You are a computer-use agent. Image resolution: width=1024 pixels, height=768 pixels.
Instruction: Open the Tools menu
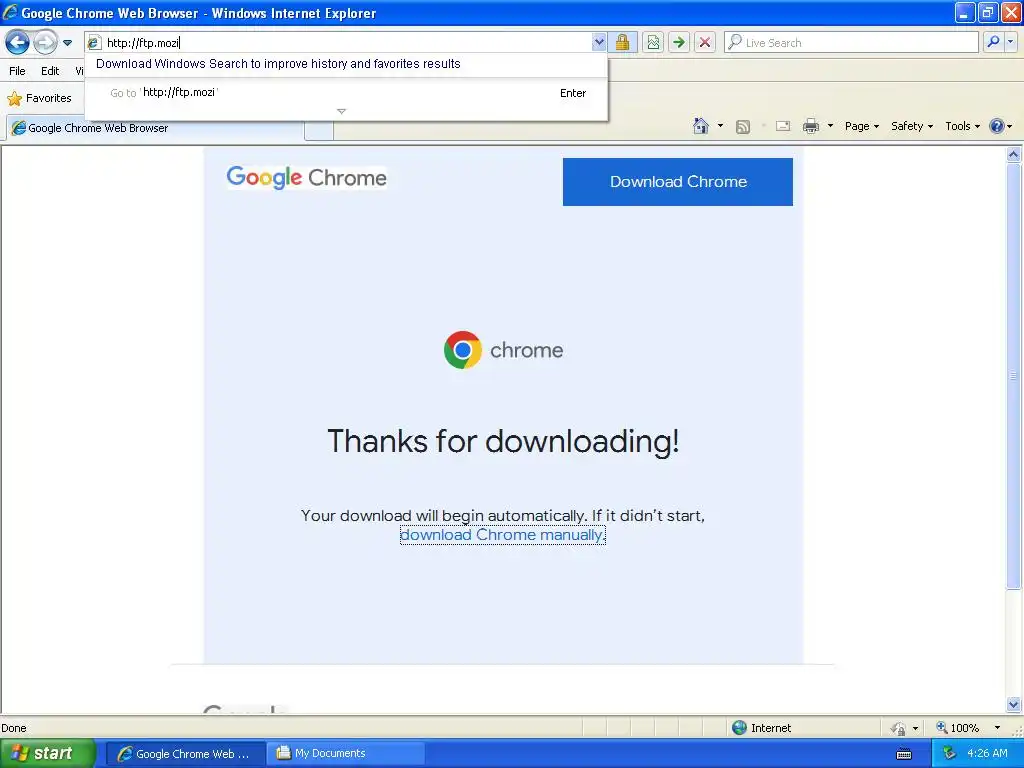click(x=962, y=126)
